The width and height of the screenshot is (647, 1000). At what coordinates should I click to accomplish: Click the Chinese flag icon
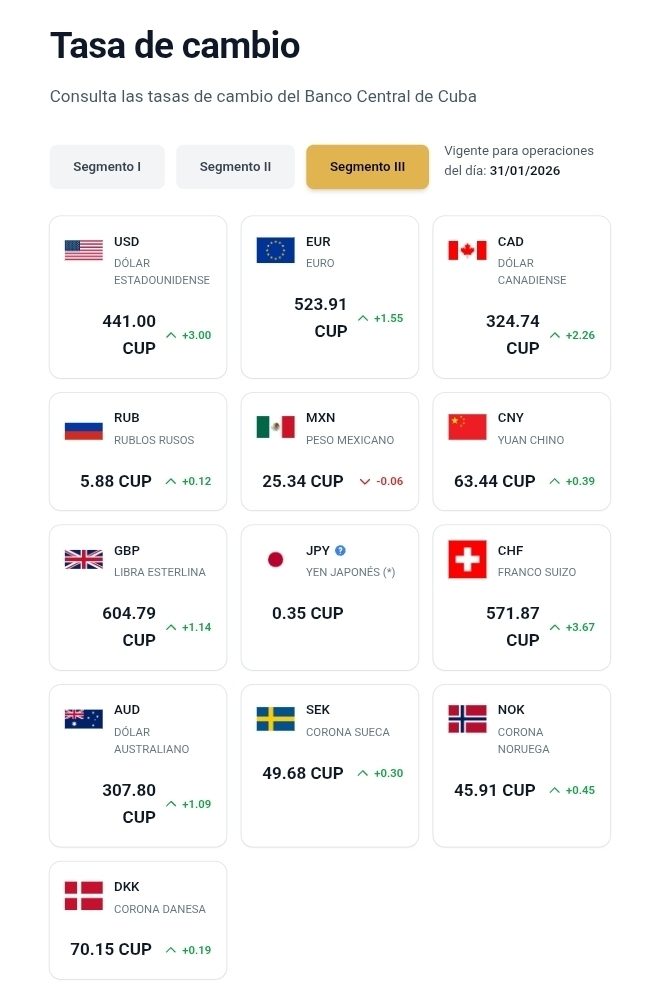coord(467,427)
